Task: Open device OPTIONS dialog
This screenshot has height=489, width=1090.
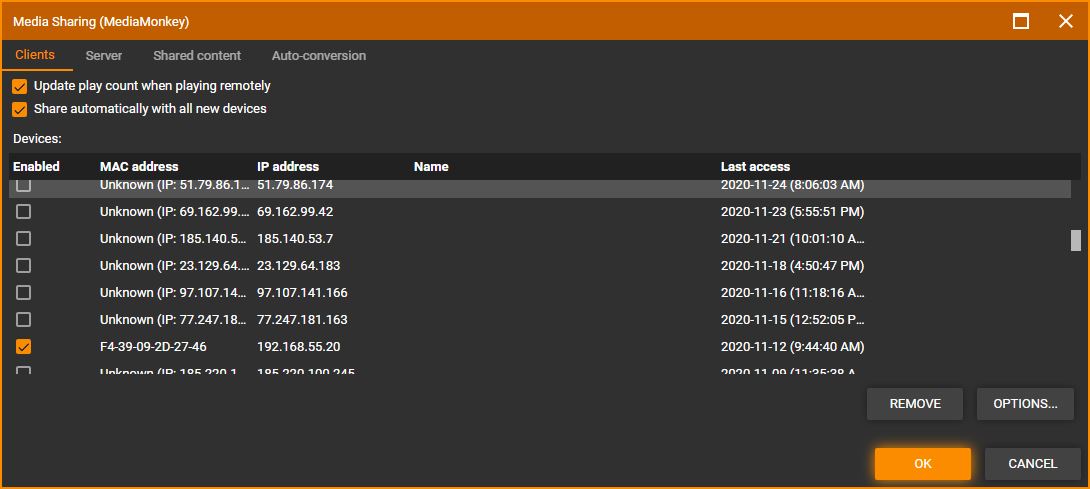Action: click(1025, 404)
